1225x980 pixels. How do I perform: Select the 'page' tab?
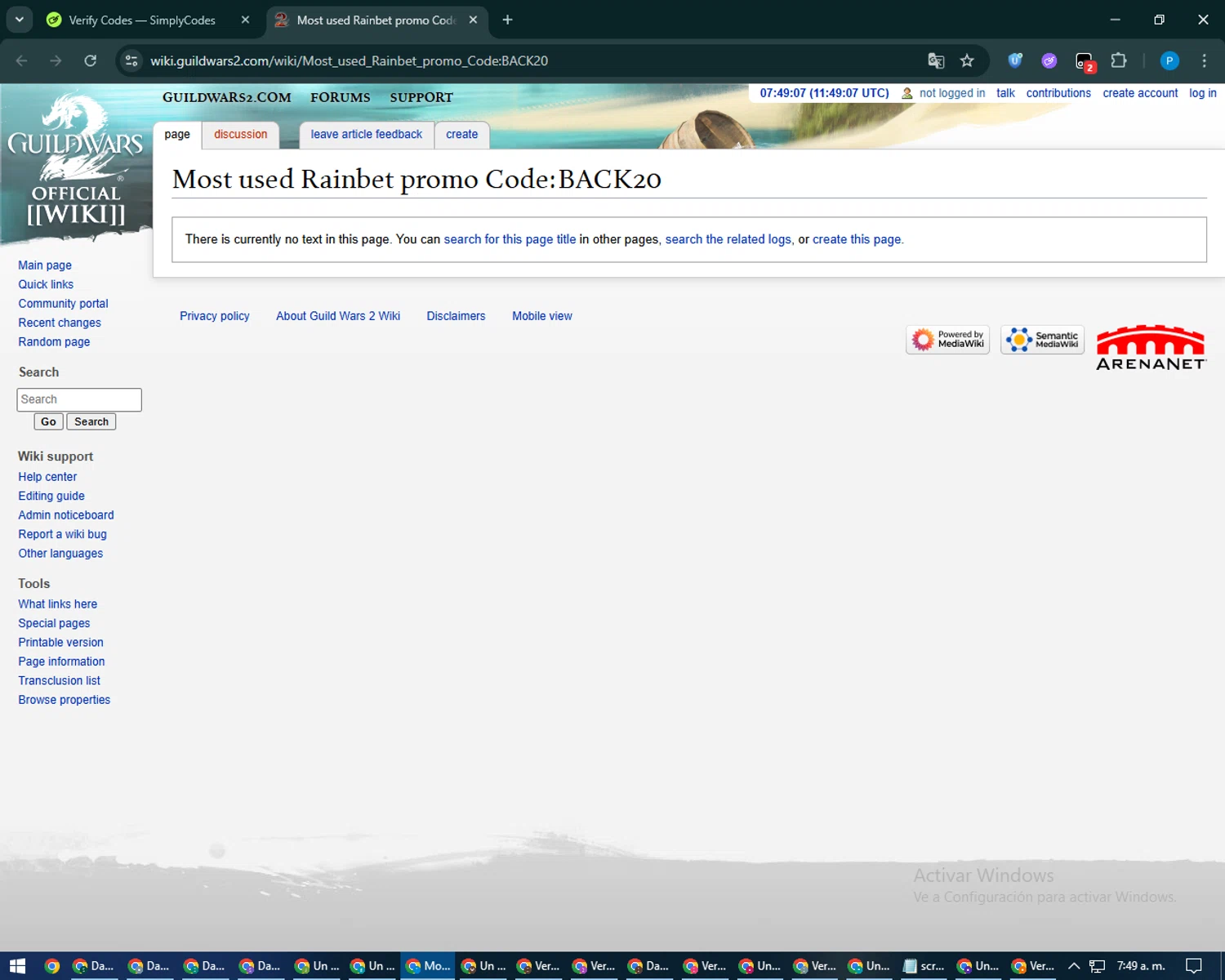point(177,135)
